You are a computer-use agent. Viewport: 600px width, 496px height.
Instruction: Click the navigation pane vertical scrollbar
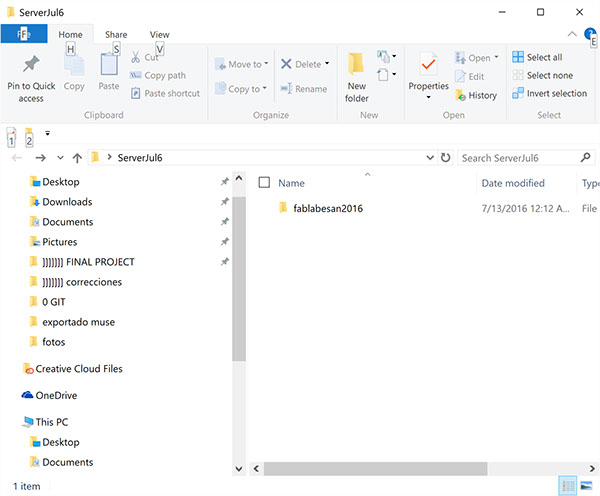click(x=239, y=278)
